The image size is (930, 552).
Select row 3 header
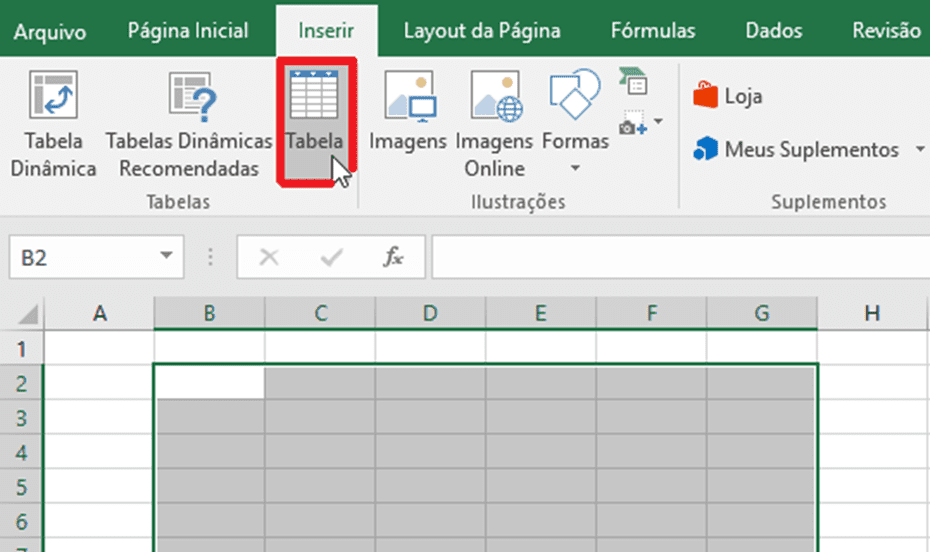[x=21, y=418]
